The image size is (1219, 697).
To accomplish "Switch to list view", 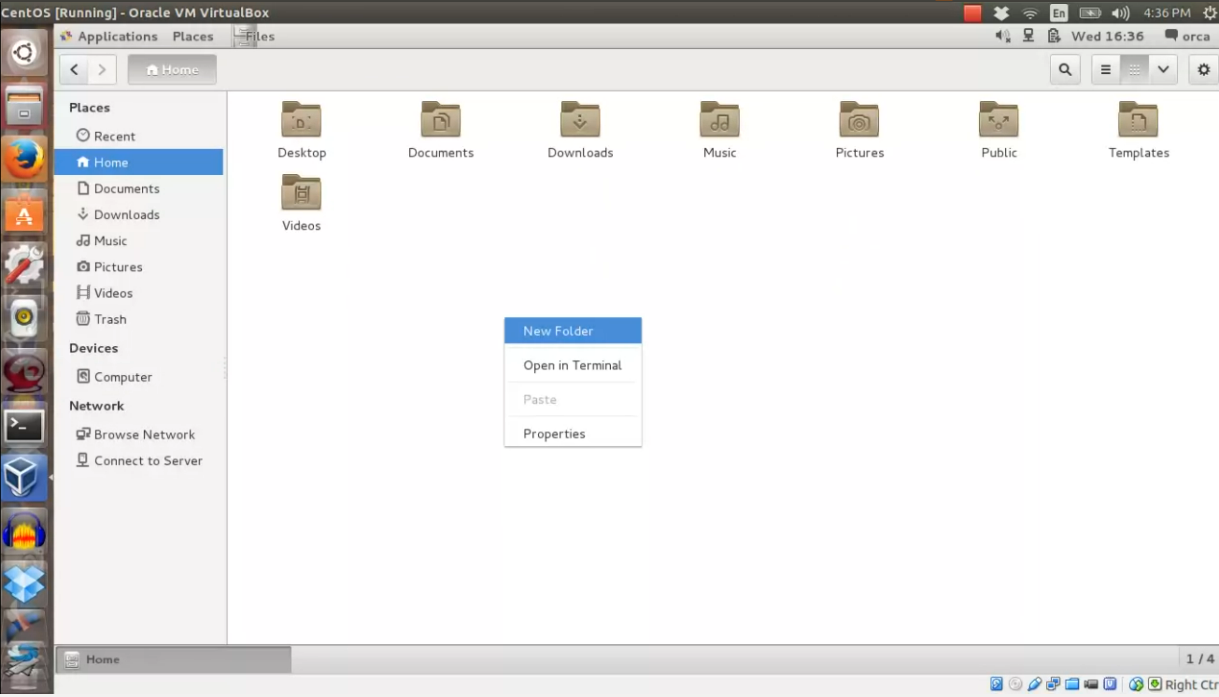I will 1105,69.
